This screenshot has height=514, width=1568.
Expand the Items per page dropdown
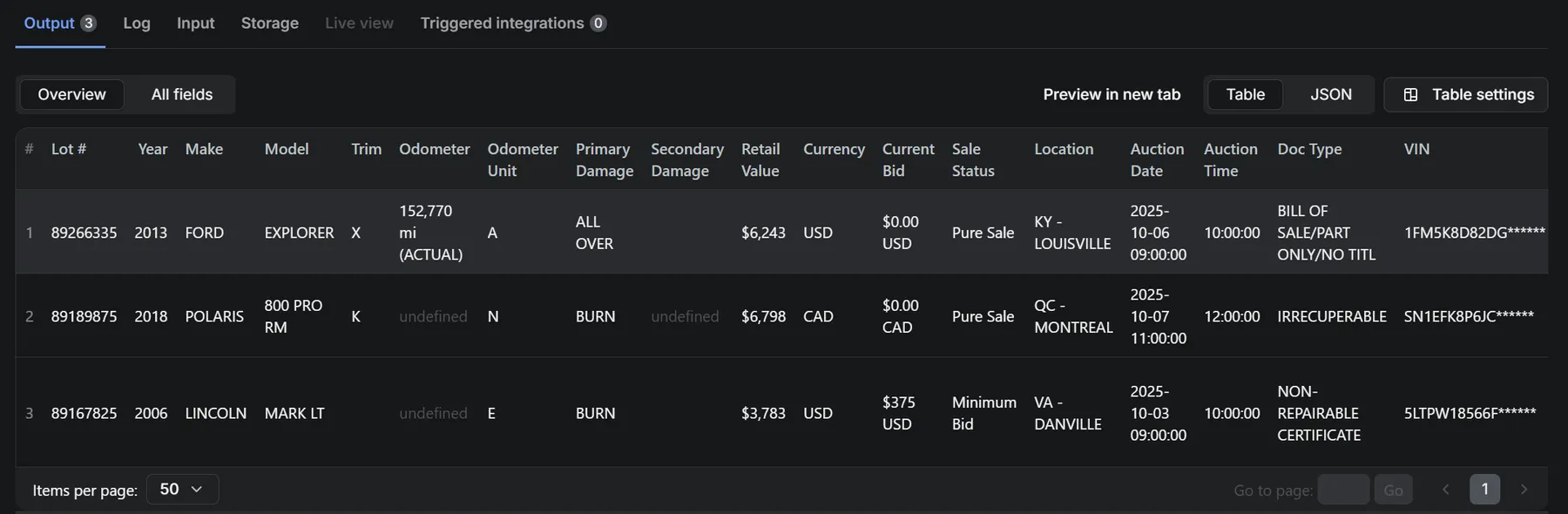pyautogui.click(x=182, y=490)
